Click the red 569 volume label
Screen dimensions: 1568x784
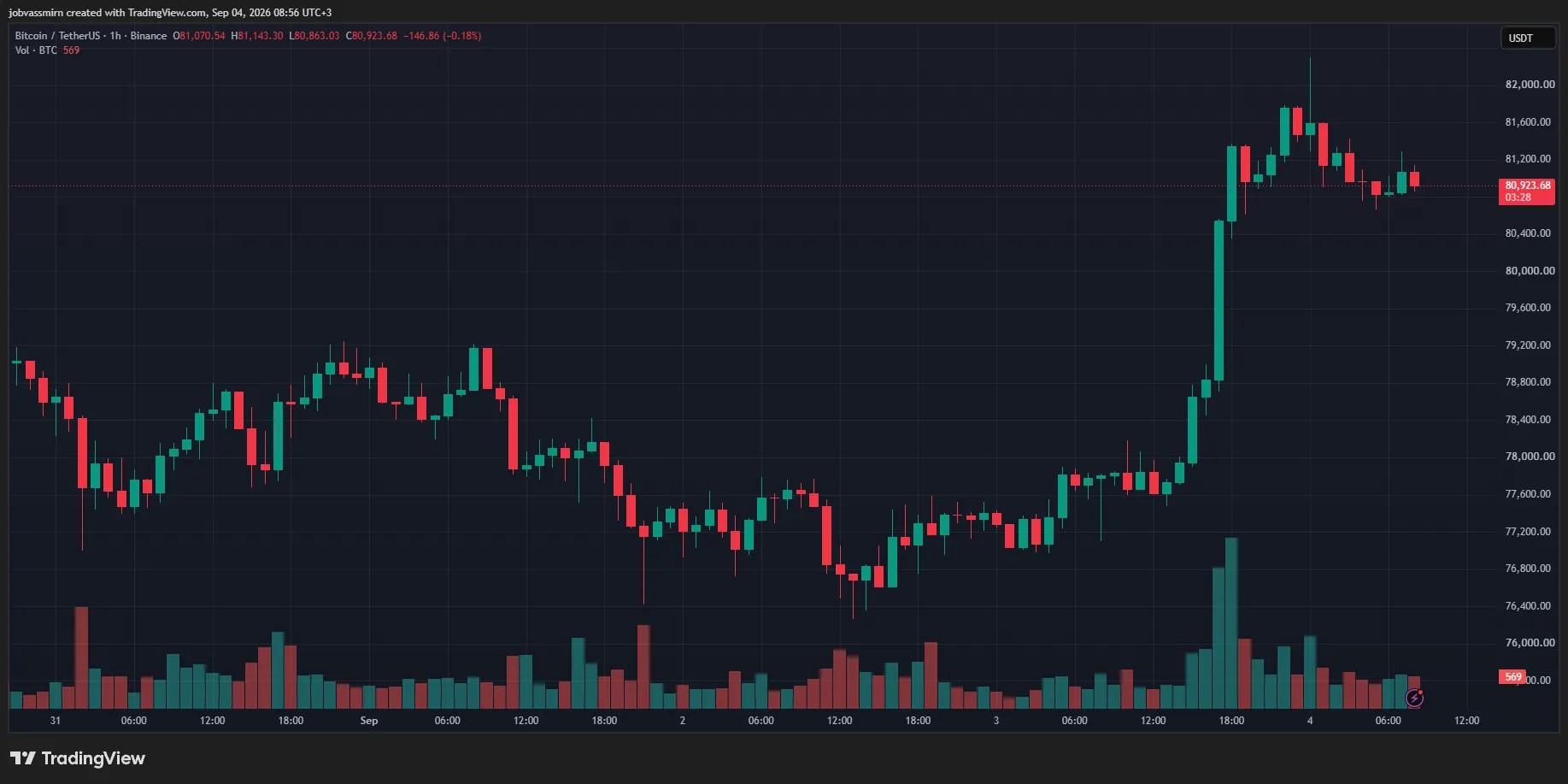[x=1512, y=677]
